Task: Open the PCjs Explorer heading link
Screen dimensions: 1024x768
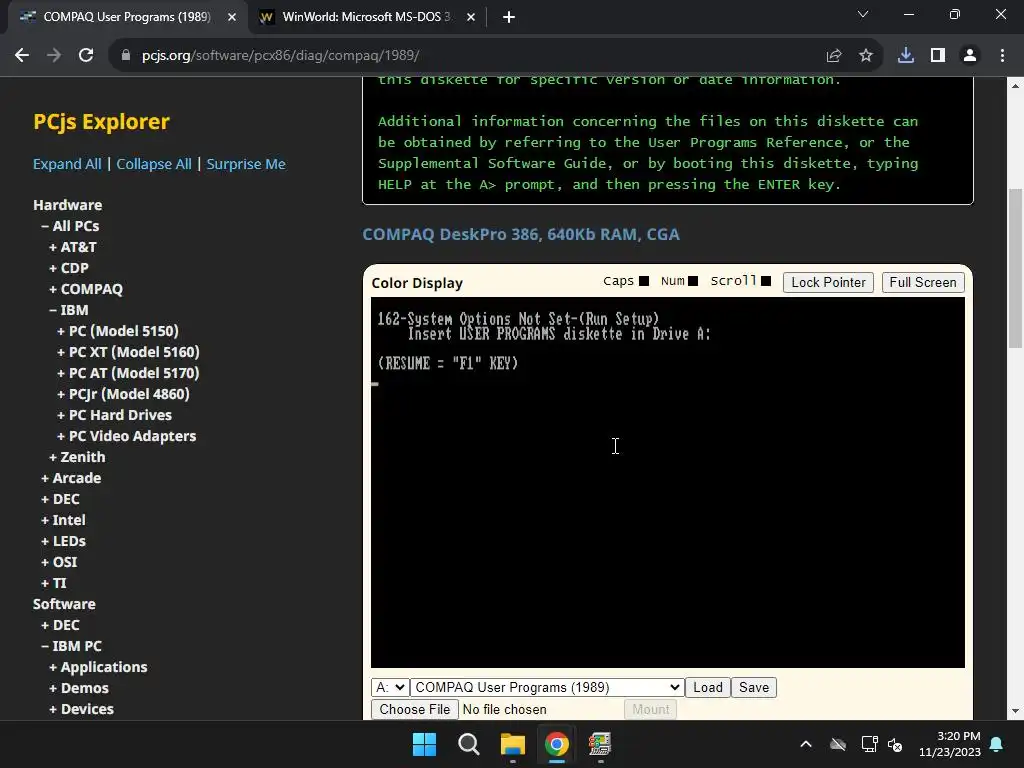Action: (x=101, y=121)
